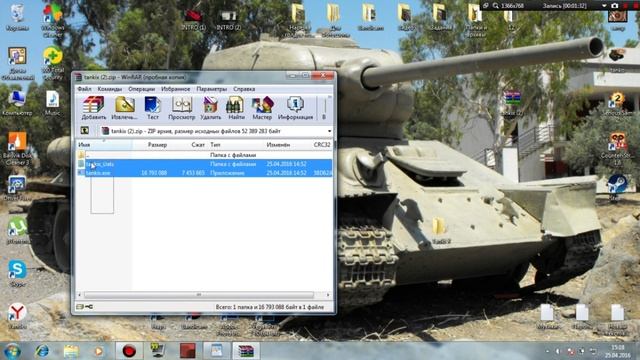Viewport: 640px width, 360px height.
Task: Open the Просмотр (View) tool
Action: coord(182,108)
